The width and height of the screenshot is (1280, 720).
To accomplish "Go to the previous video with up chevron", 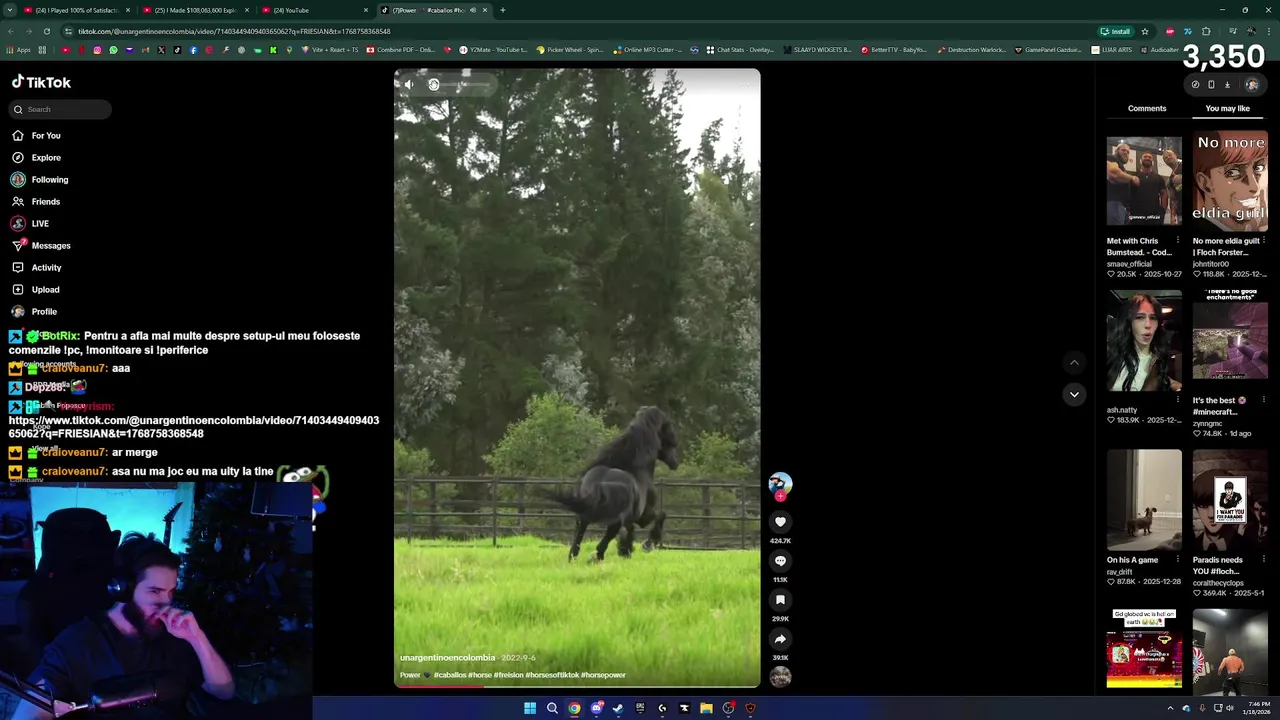I will point(1074,362).
